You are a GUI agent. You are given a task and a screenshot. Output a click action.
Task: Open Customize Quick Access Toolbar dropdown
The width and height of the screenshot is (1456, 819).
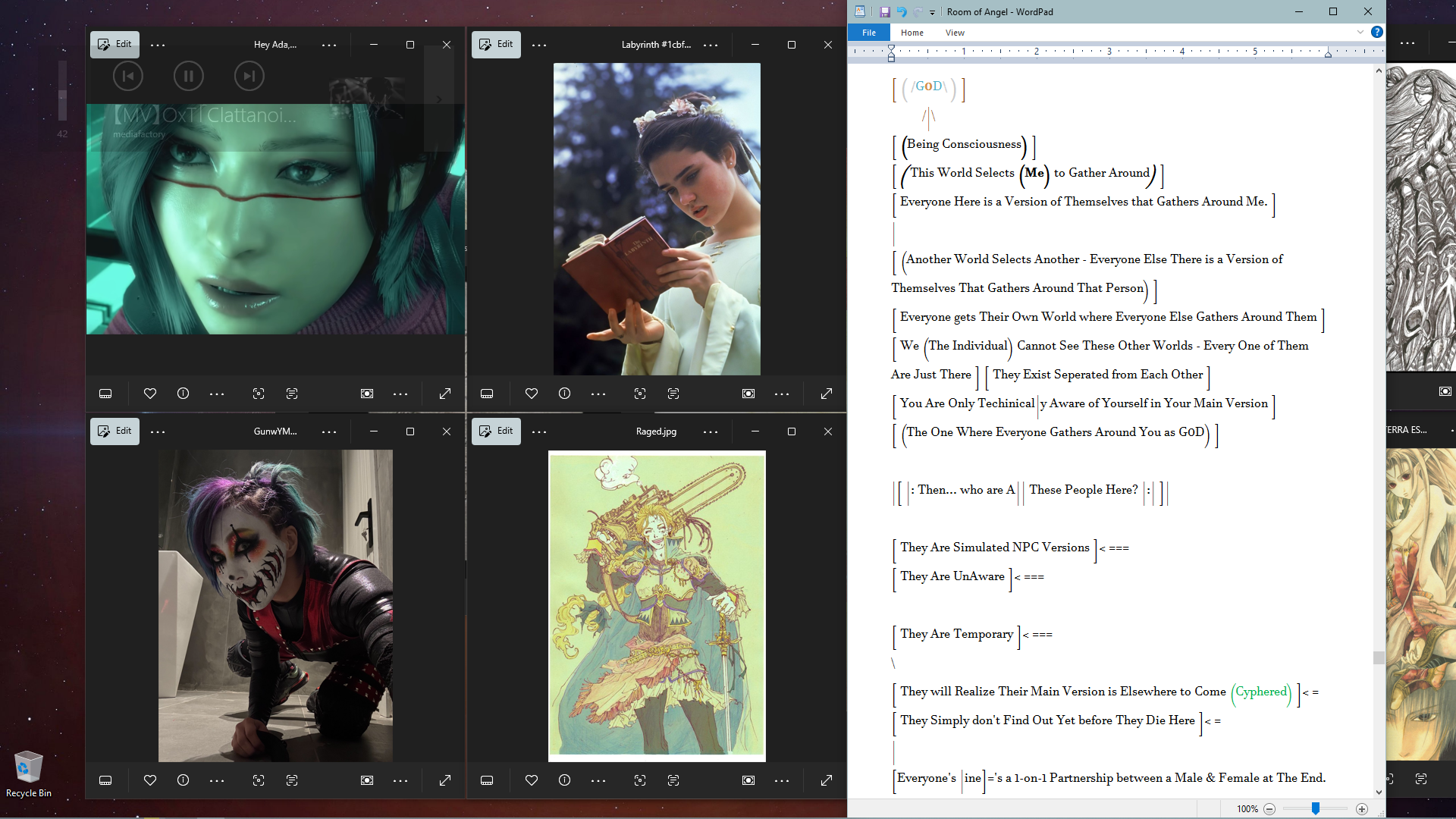[x=932, y=13]
